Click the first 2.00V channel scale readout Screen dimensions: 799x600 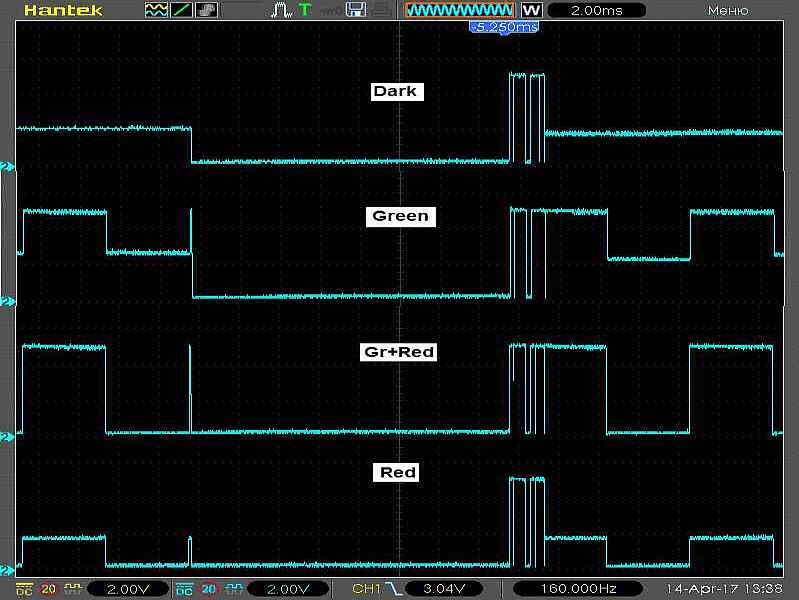point(127,589)
